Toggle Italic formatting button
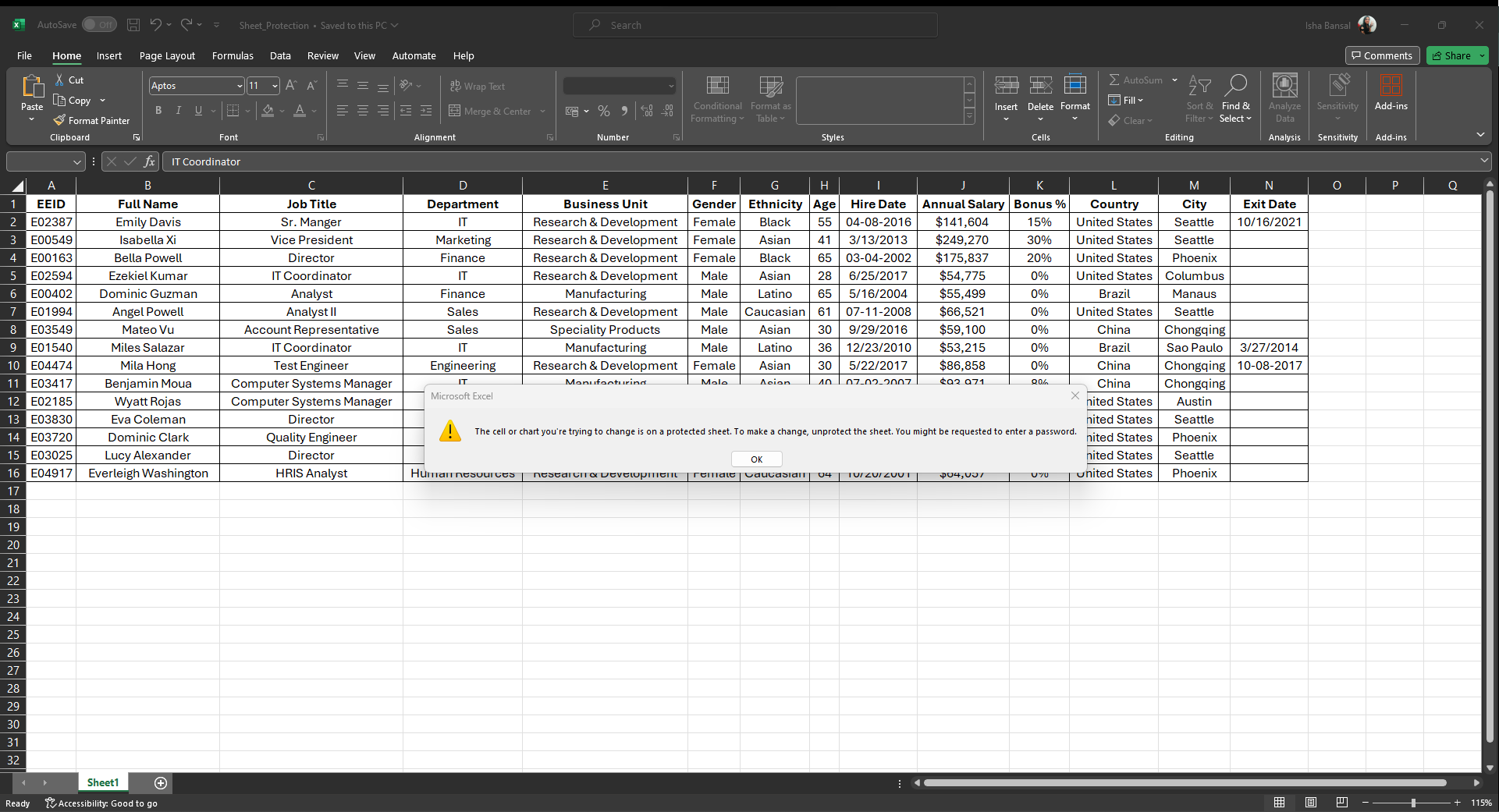This screenshot has width=1499, height=812. [x=179, y=111]
